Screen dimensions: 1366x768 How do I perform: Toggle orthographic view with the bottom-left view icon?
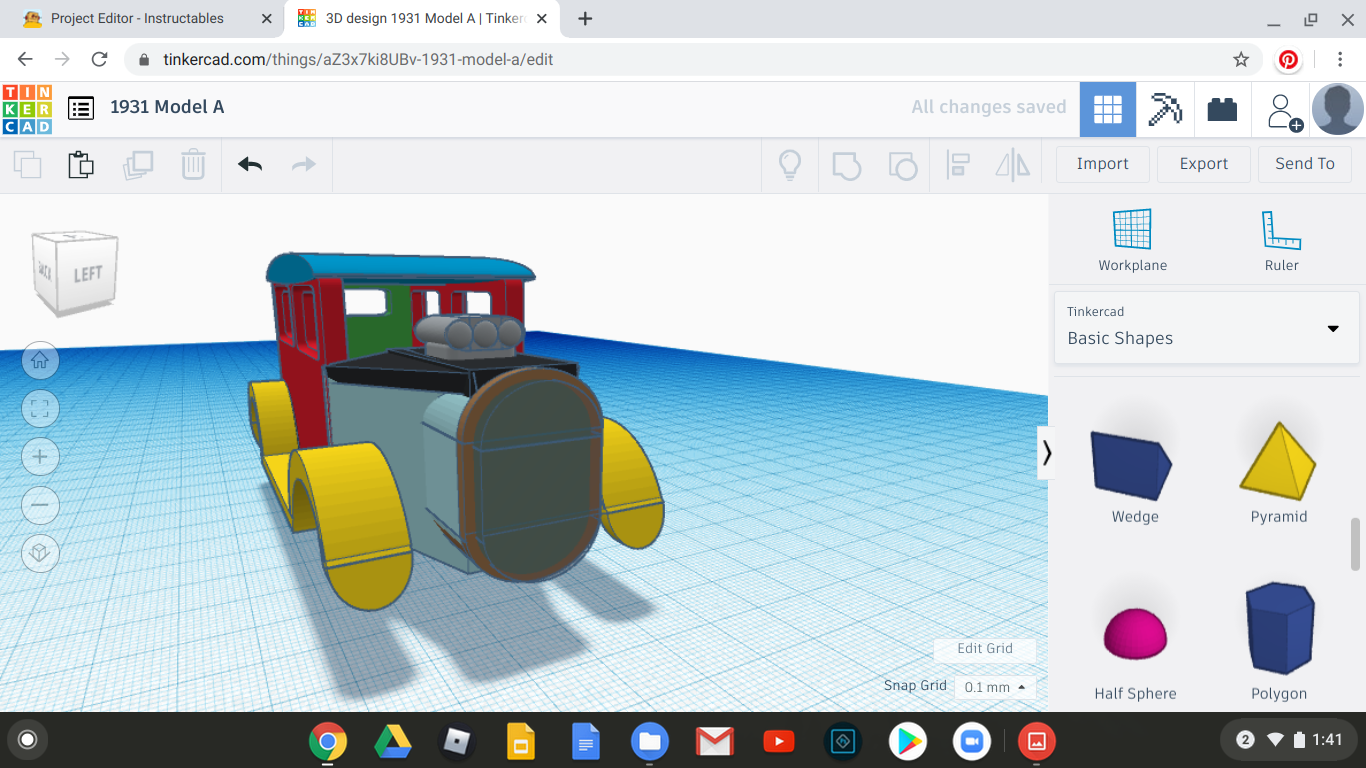click(x=40, y=553)
